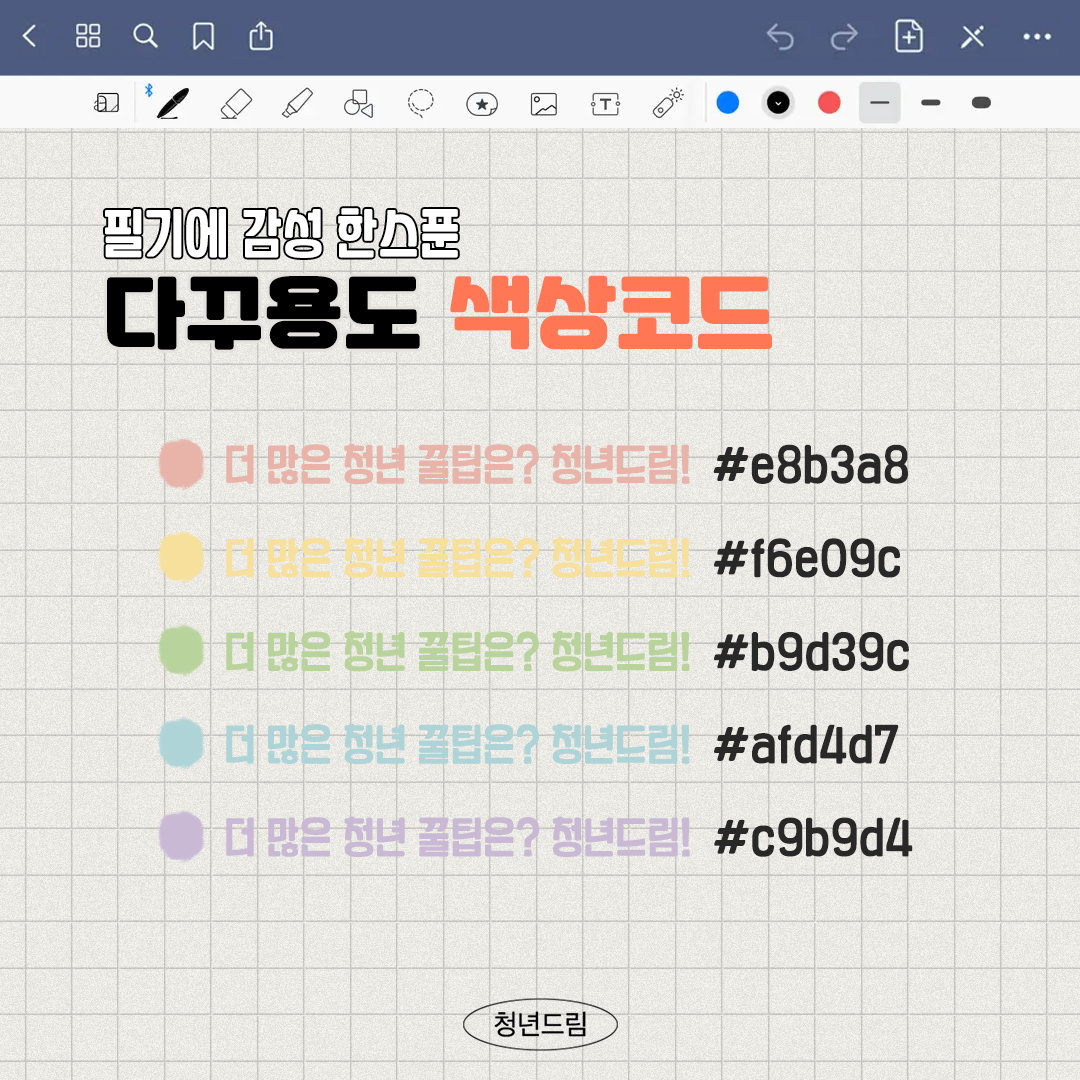Switch to the thickest stroke width
Image resolution: width=1080 pixels, height=1080 pixels.
tap(981, 102)
